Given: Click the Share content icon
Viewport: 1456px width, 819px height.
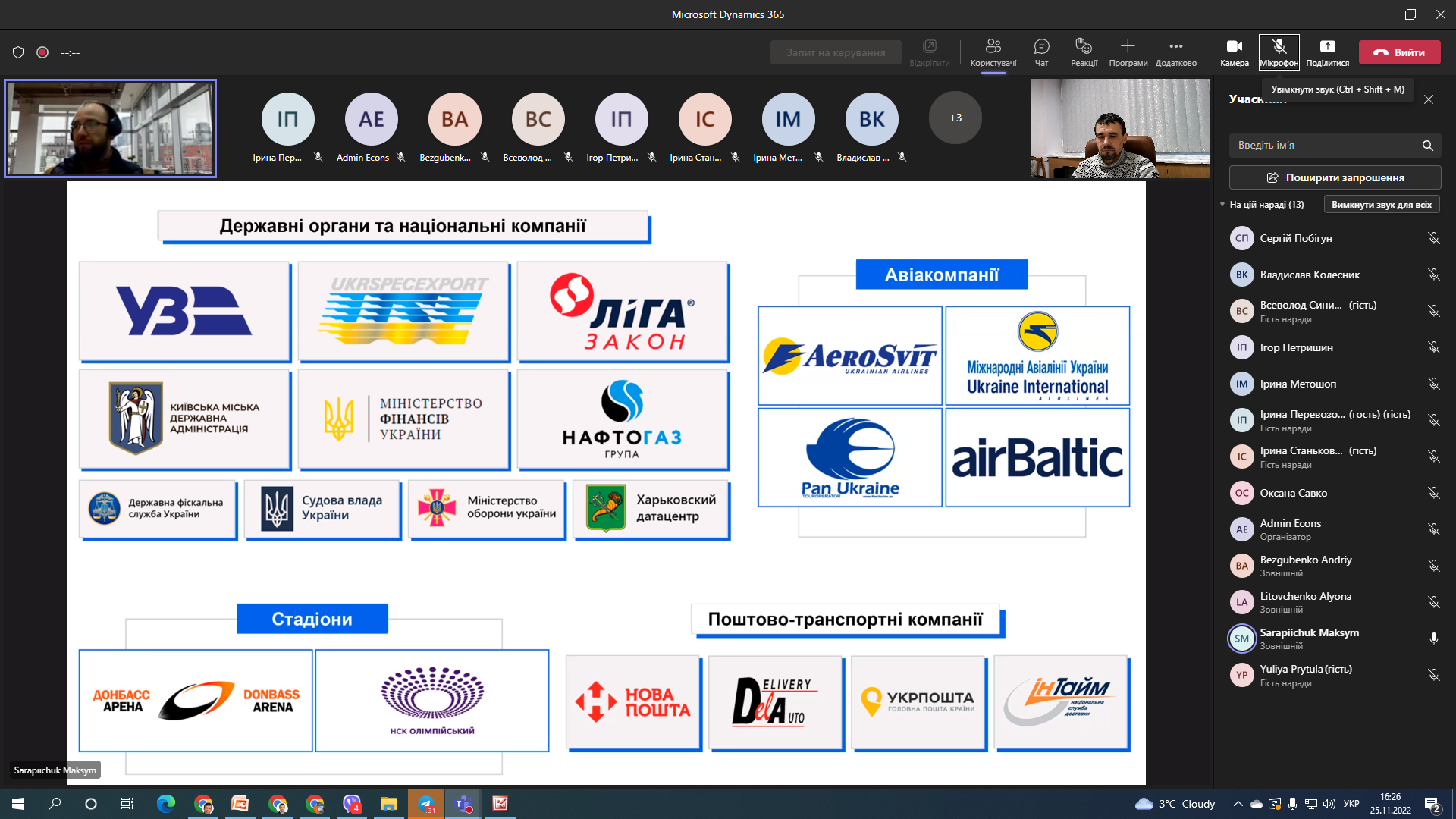Looking at the screenshot, I should [1327, 47].
